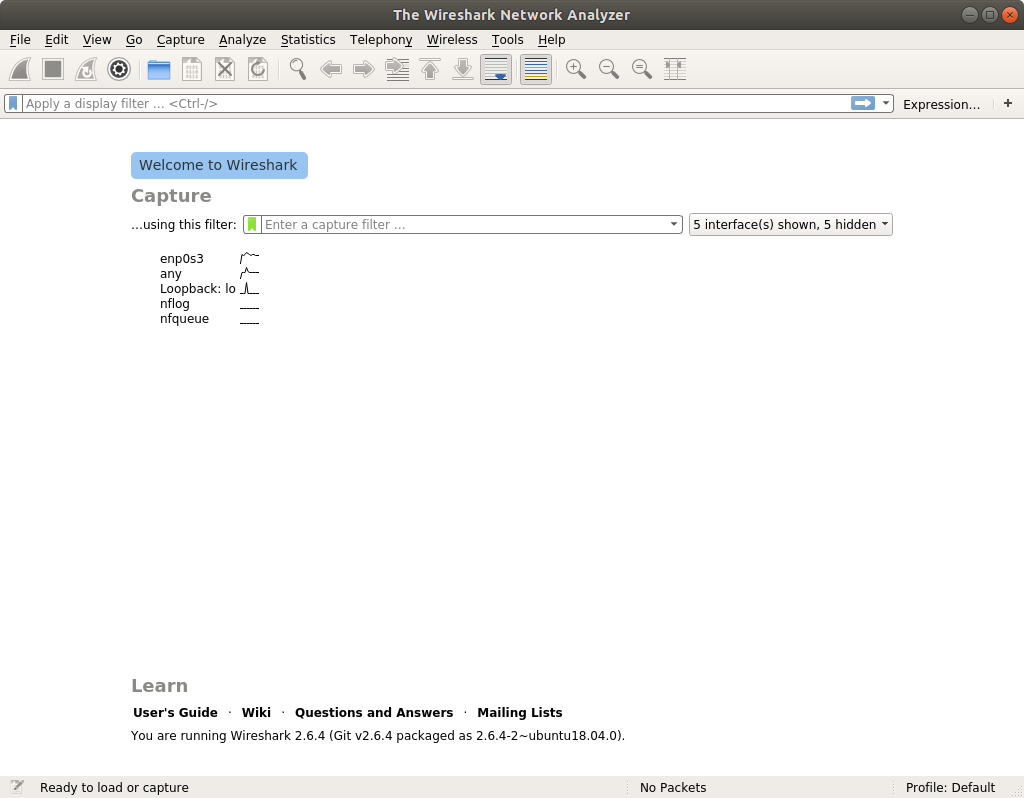This screenshot has width=1024, height=798.
Task: Expand capture filter history dropdown
Action: [673, 224]
